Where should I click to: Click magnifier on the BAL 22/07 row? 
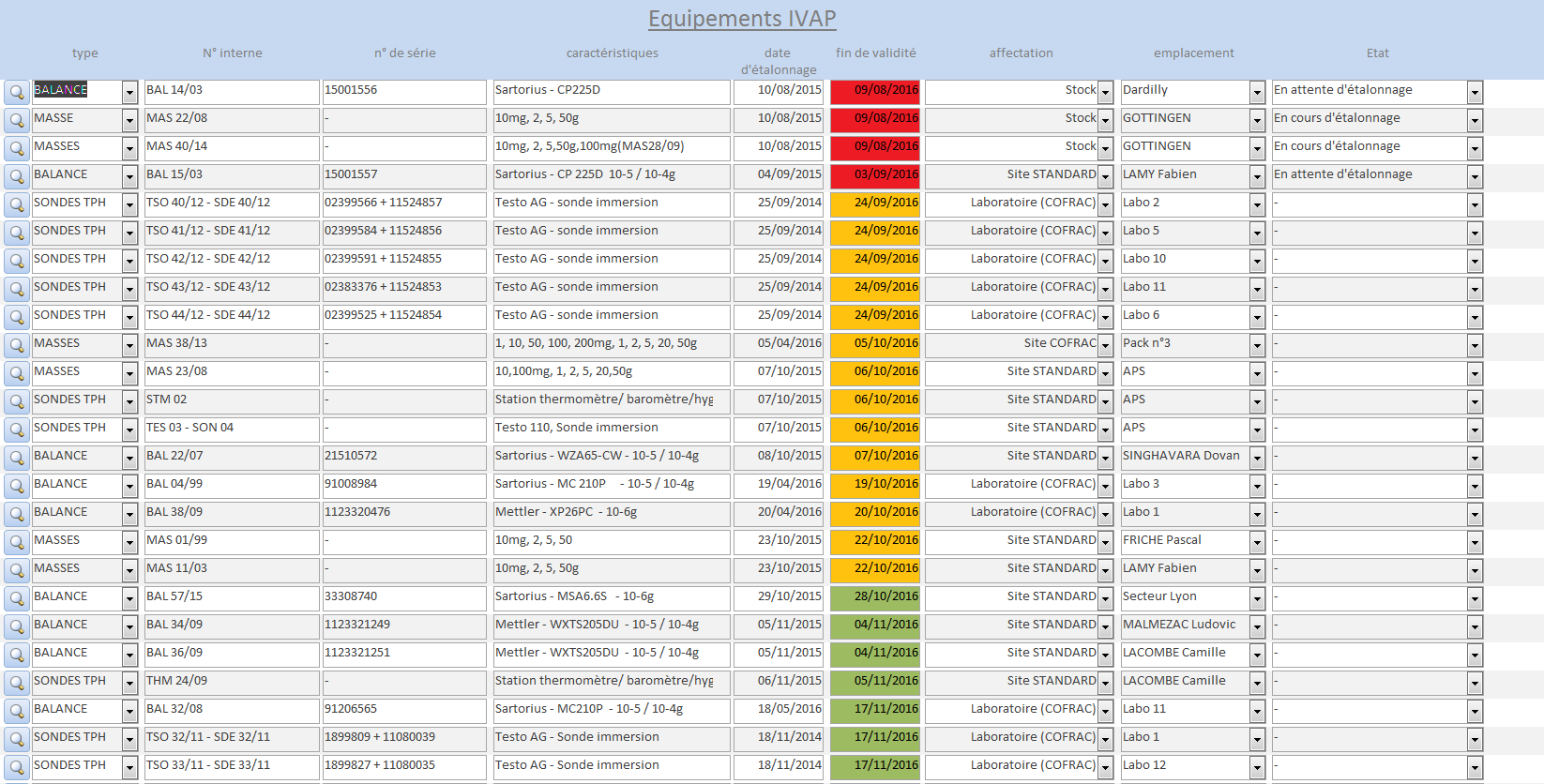16,458
